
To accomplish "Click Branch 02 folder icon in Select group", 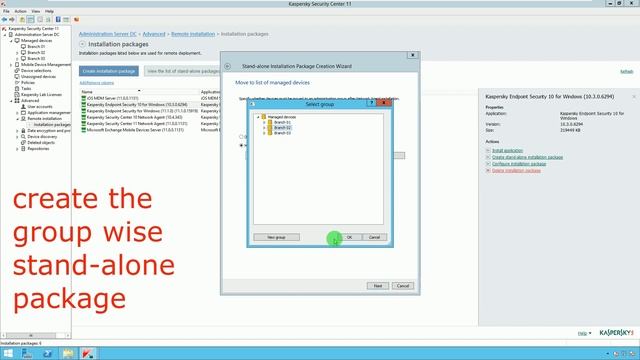I will point(270,128).
